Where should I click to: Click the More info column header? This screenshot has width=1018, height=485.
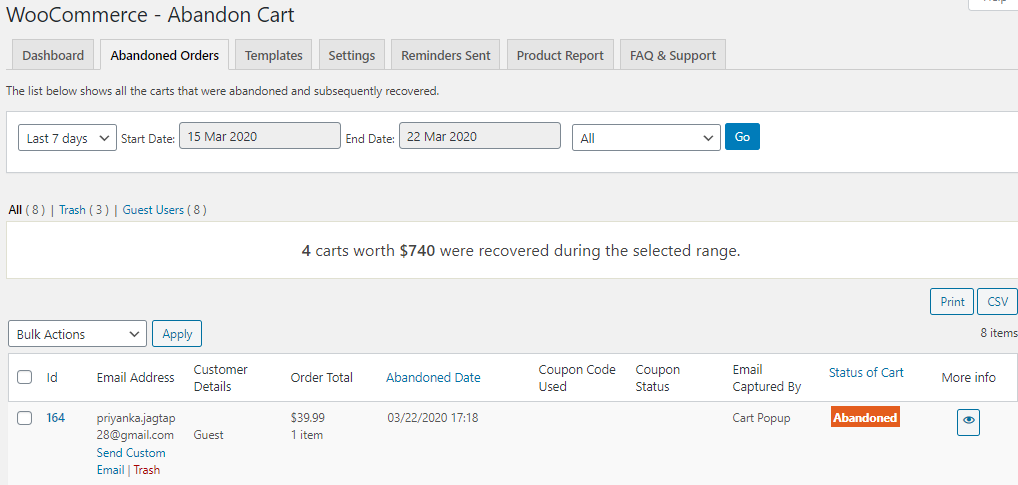point(969,377)
